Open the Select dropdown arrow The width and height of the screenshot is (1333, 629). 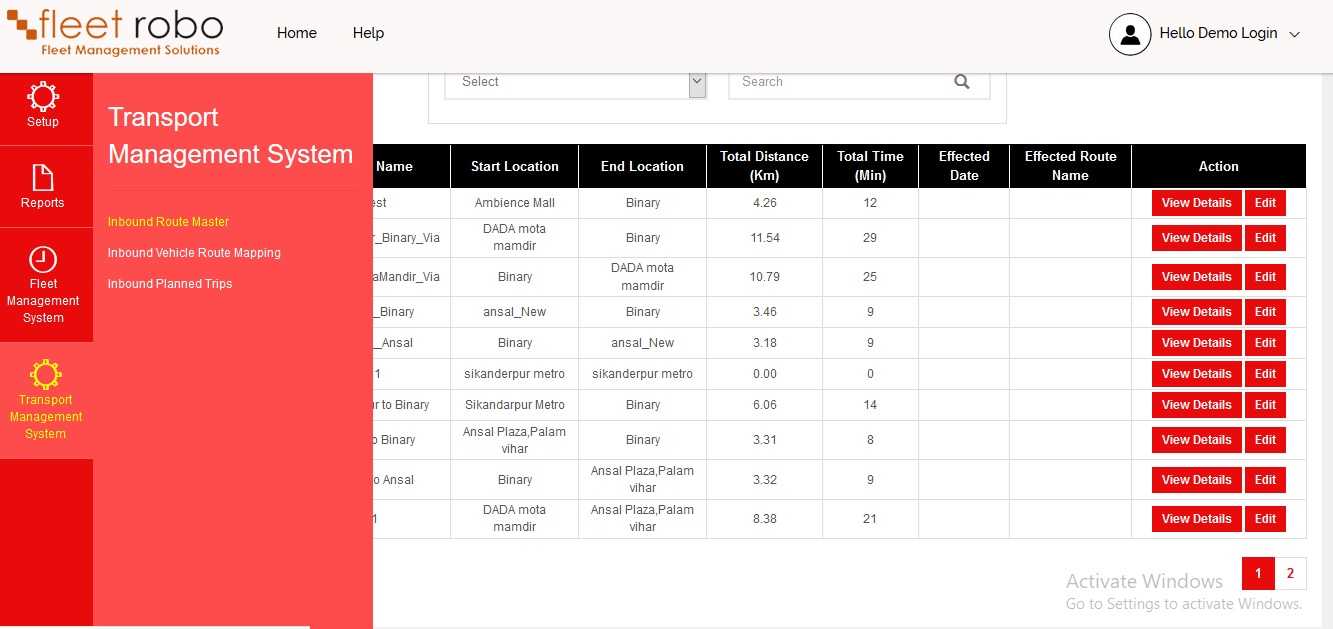pyautogui.click(x=697, y=82)
